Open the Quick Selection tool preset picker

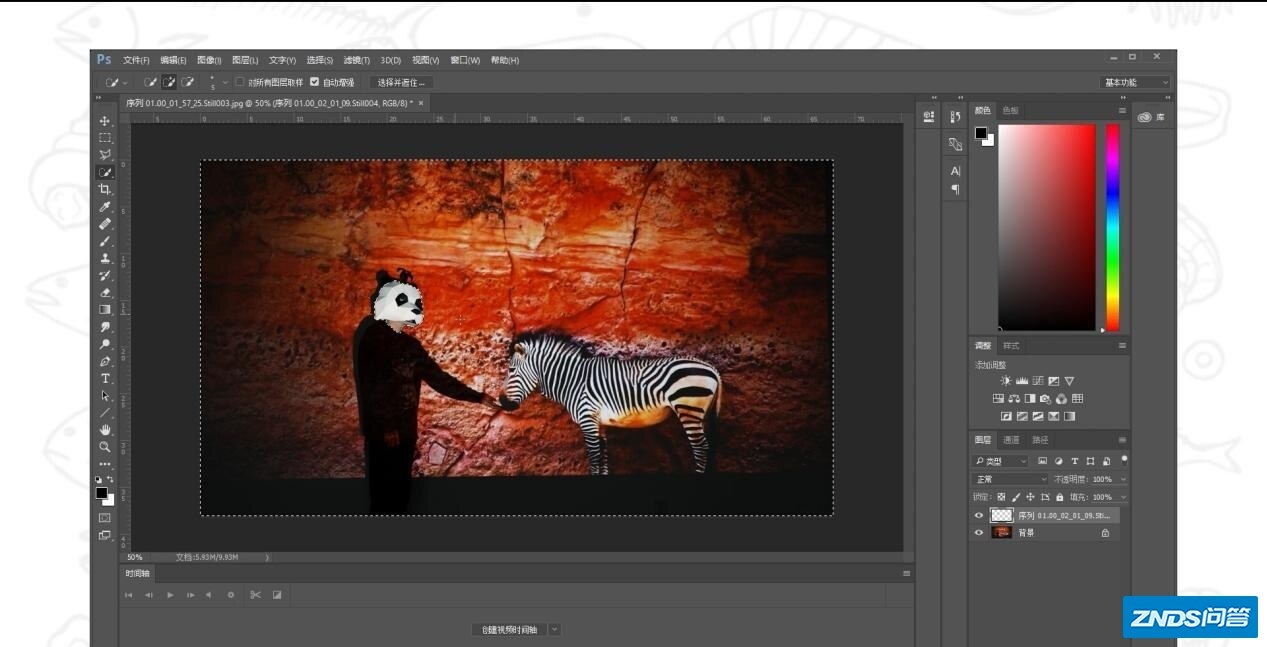click(117, 82)
